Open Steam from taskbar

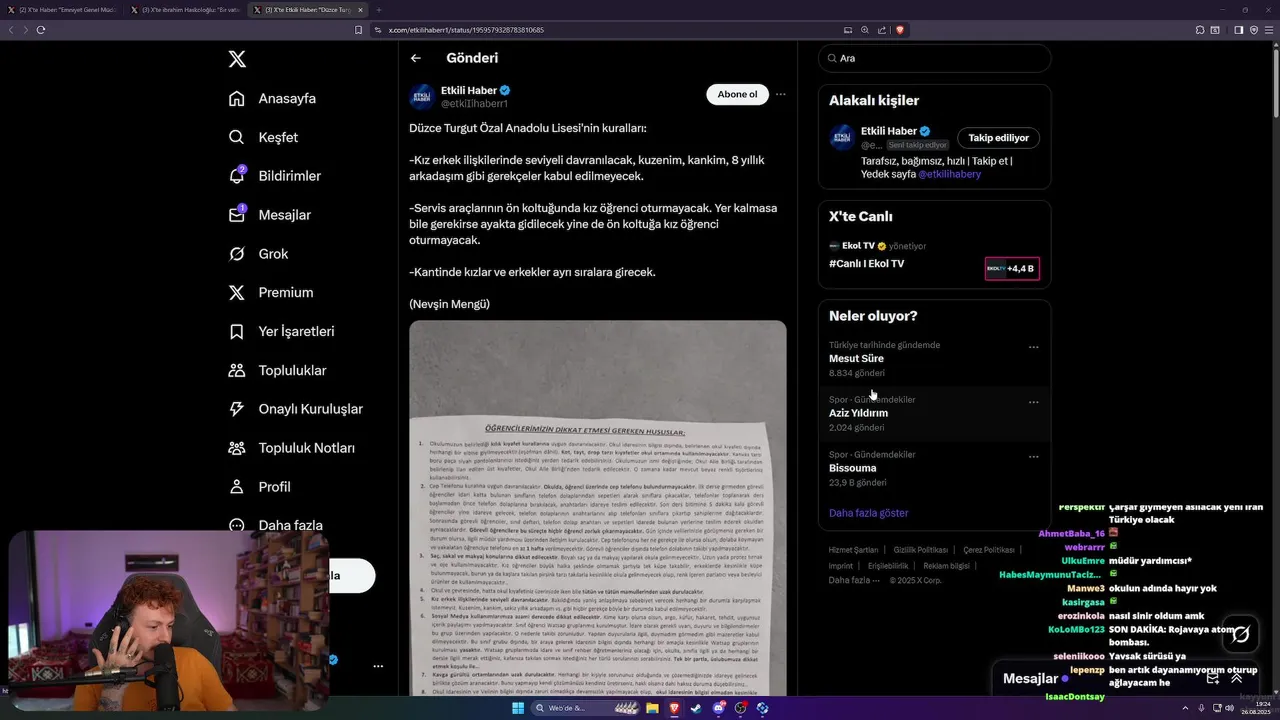[696, 708]
